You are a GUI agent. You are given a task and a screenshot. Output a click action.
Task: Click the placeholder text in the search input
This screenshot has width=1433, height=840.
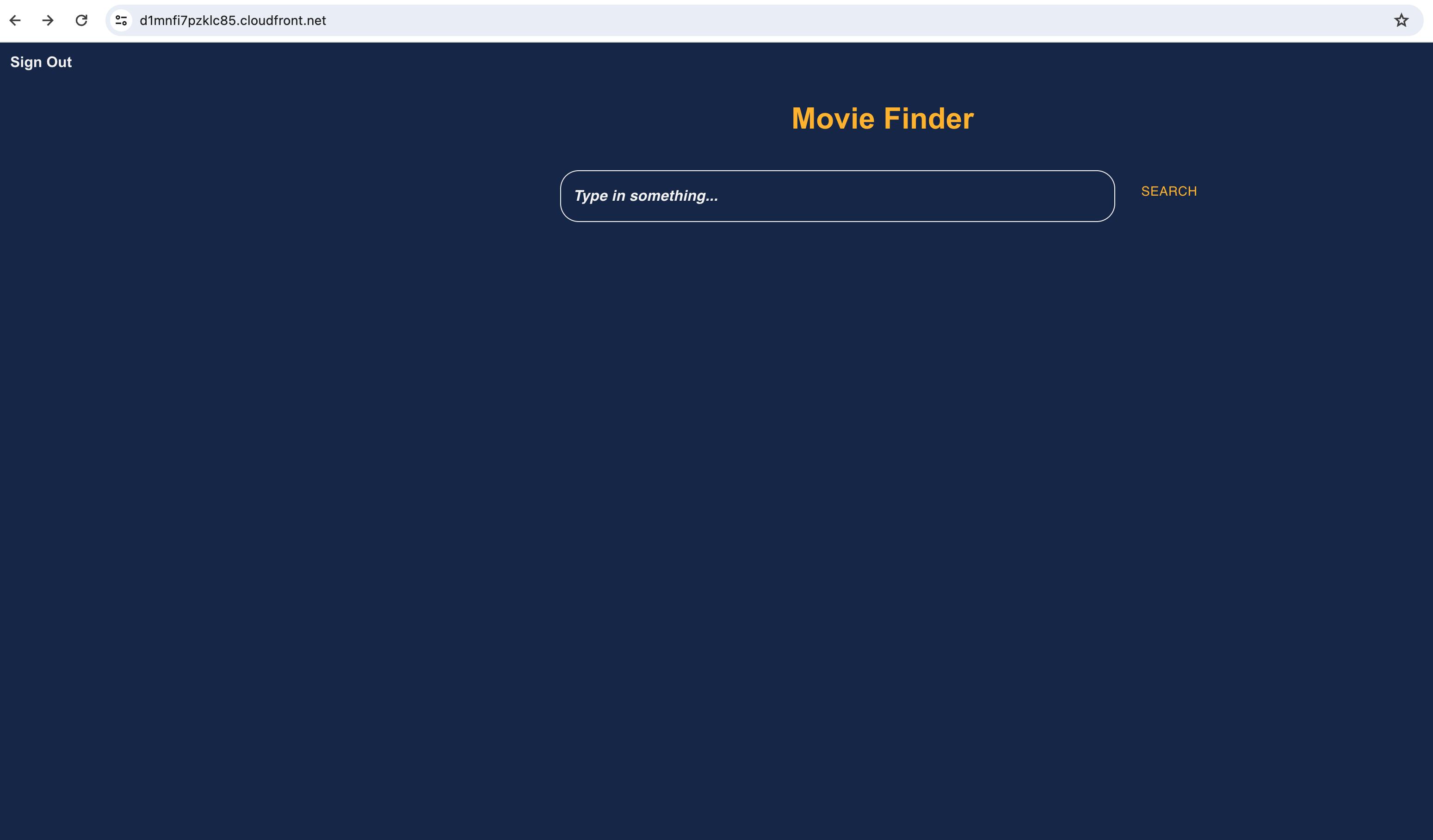[x=646, y=196]
